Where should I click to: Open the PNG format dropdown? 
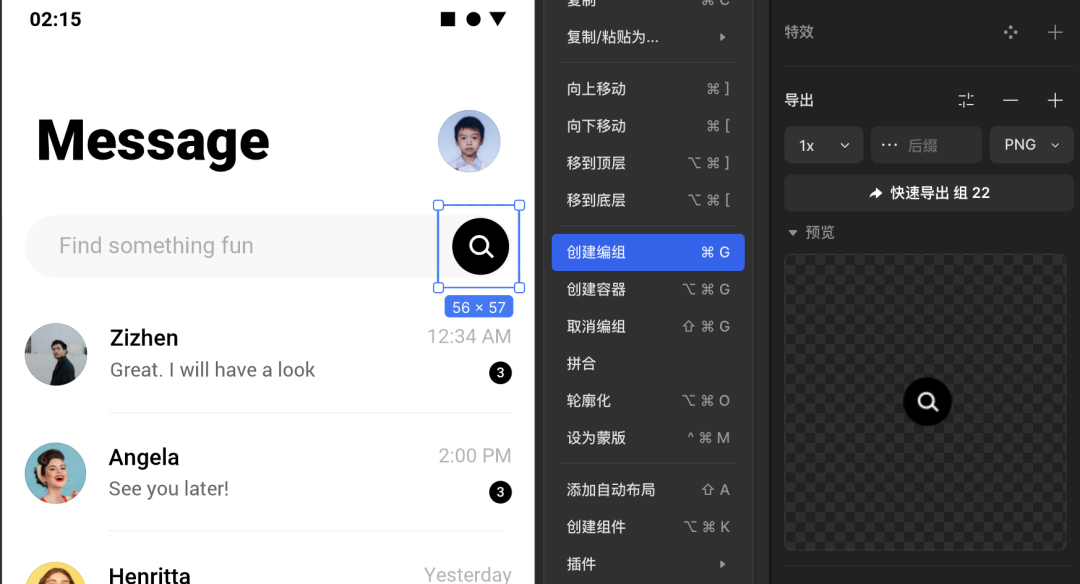pos(1031,145)
